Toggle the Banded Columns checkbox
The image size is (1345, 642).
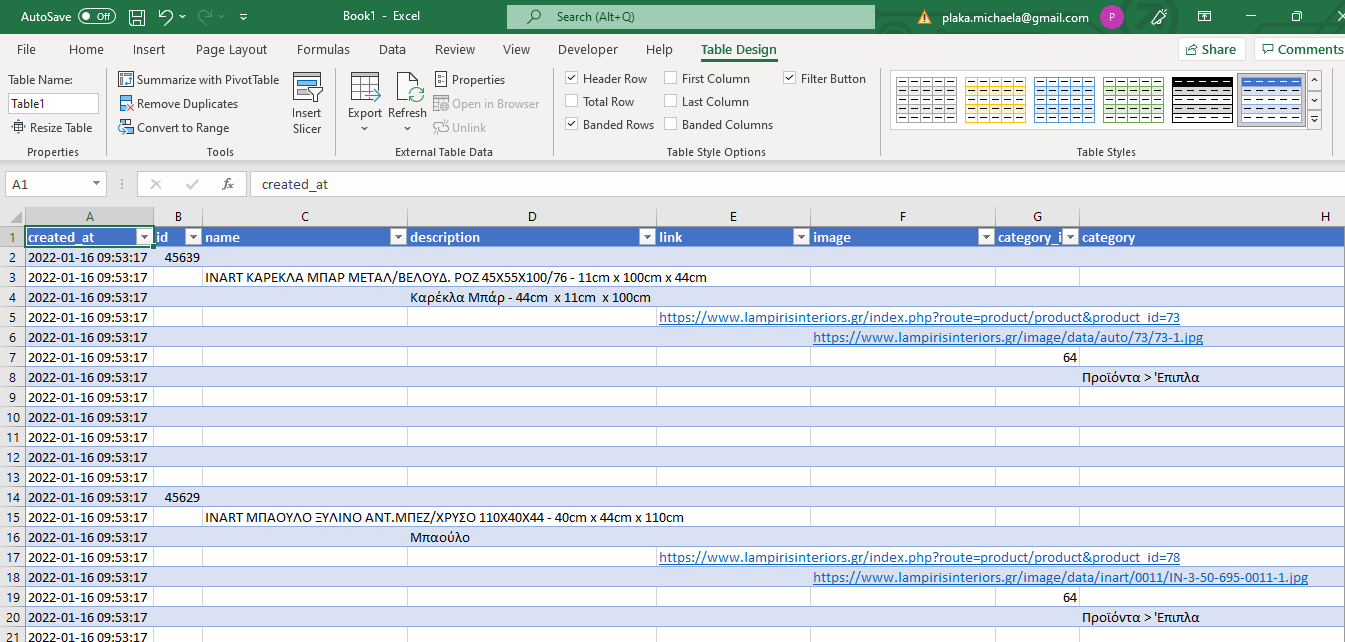coord(671,125)
